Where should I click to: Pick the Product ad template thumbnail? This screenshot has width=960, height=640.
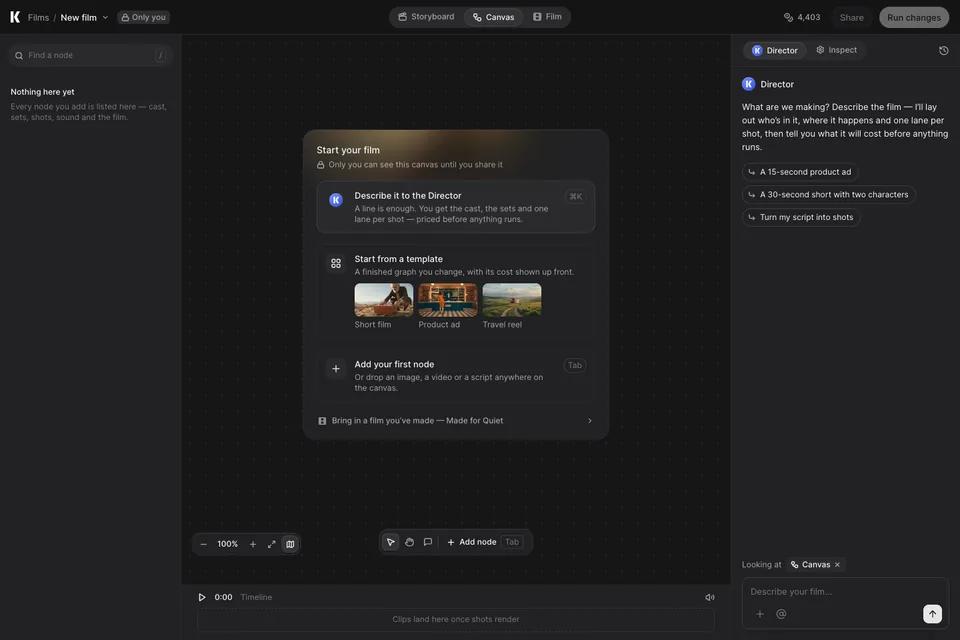(448, 299)
